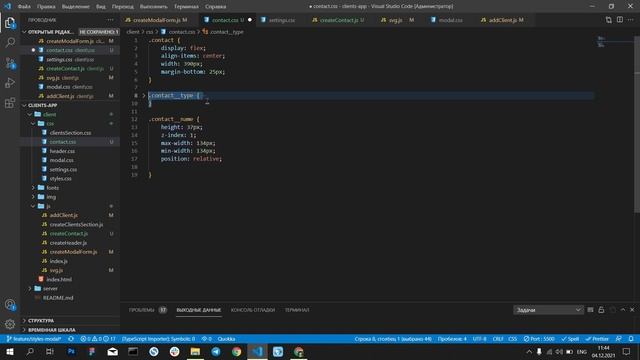This screenshot has height=360, width=640.
Task: Open Google Chrome from the taskbar
Action: coord(236,351)
